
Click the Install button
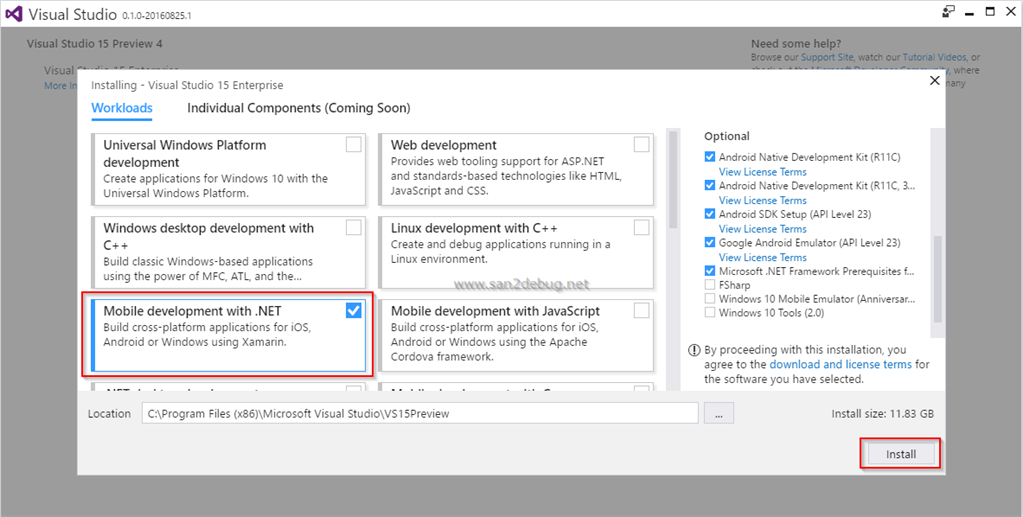(x=900, y=454)
